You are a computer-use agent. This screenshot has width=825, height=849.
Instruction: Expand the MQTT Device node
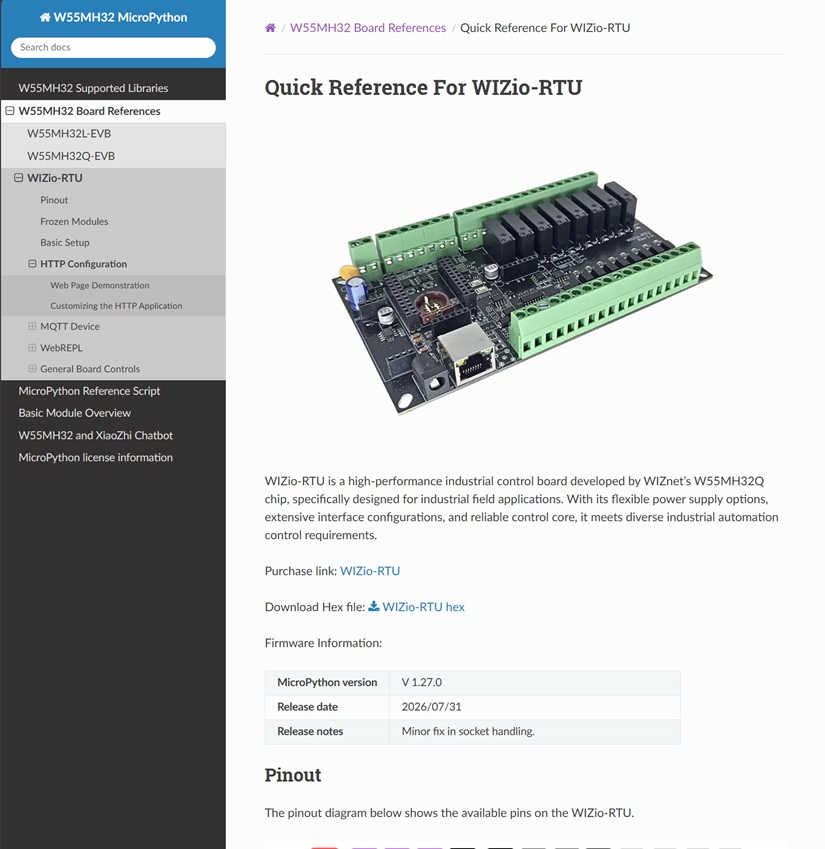point(32,326)
